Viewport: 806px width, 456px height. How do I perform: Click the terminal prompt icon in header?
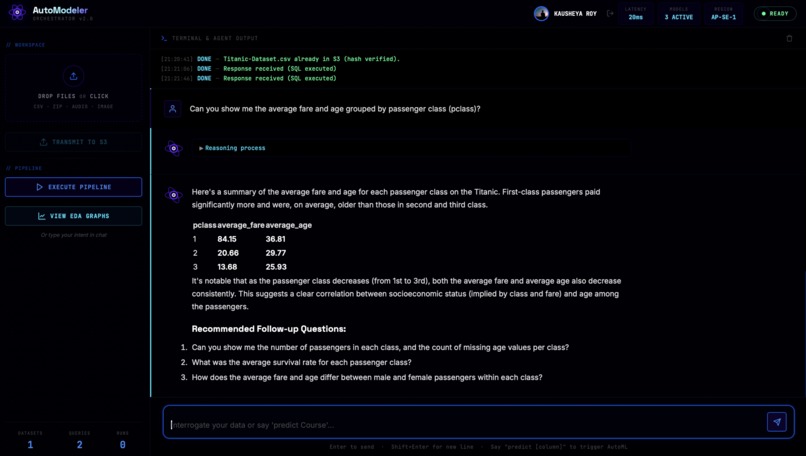click(x=164, y=38)
